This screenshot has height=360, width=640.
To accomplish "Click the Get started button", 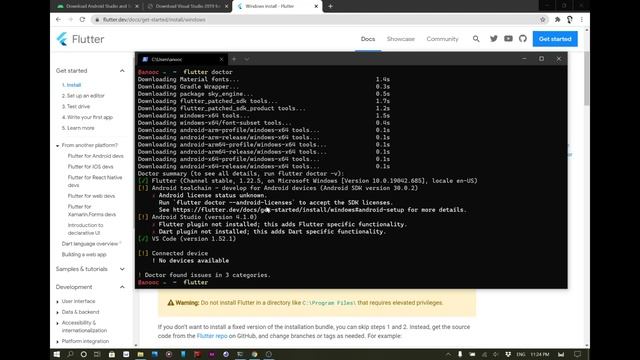I will click(555, 39).
